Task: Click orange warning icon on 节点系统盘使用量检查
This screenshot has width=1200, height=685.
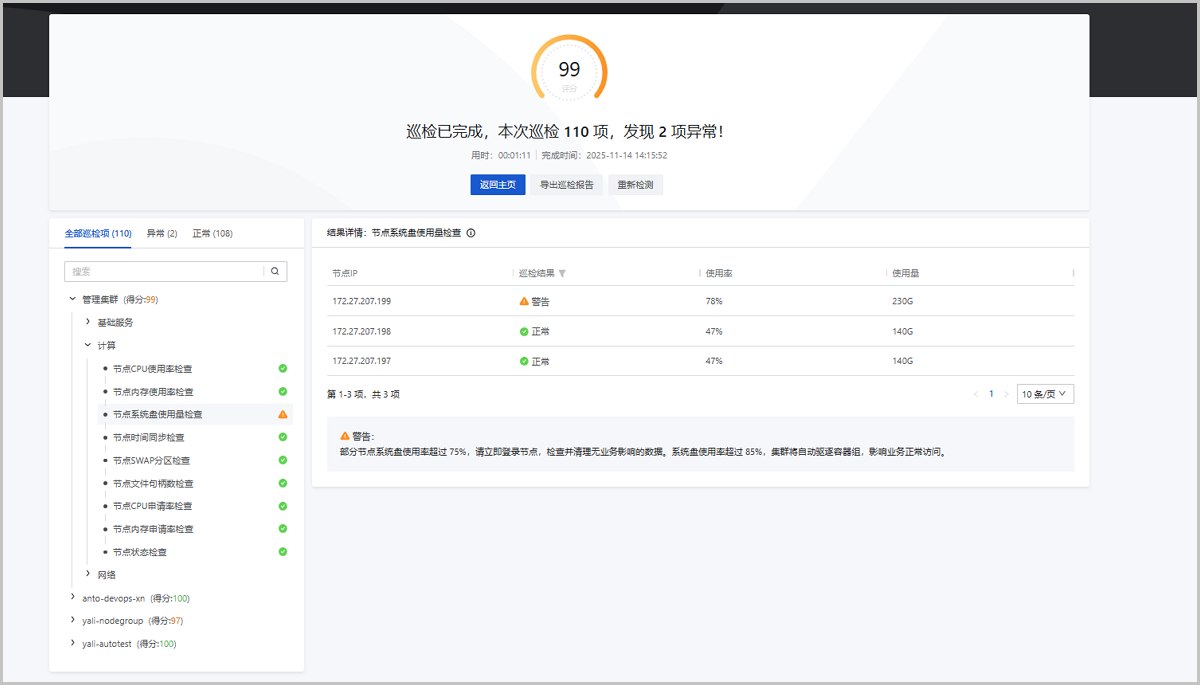Action: click(x=283, y=414)
